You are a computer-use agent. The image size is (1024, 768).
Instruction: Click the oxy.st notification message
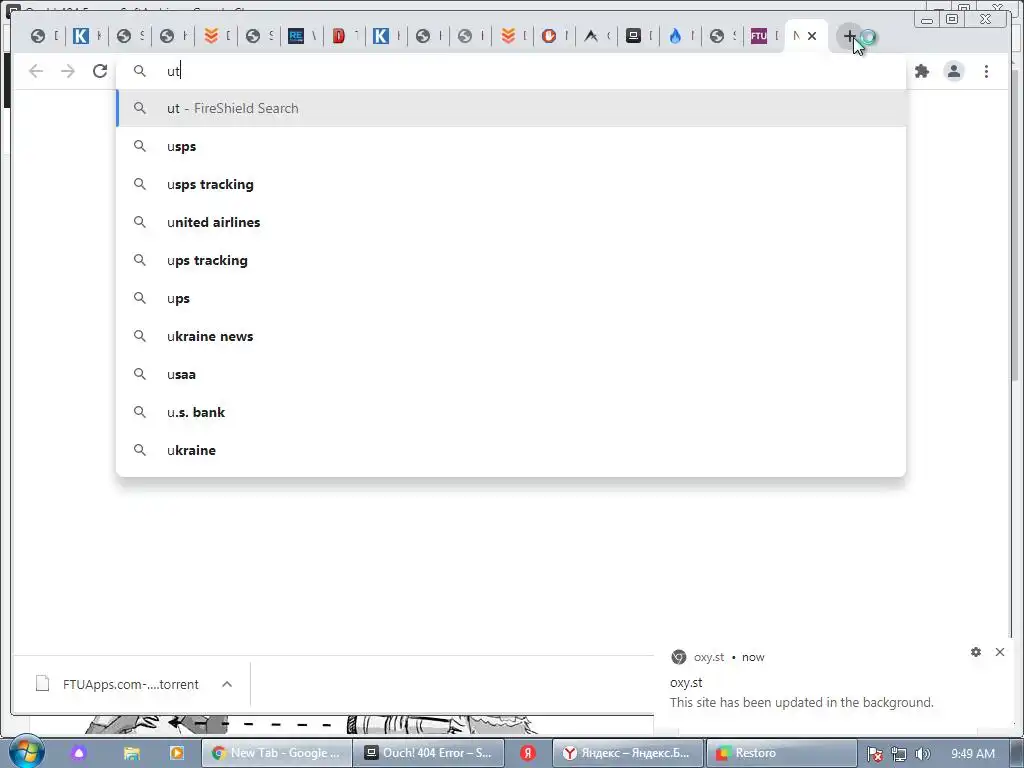click(801, 702)
